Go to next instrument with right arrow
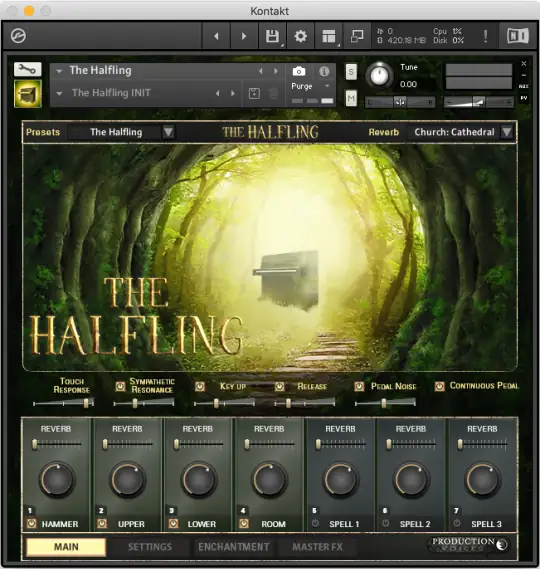540x569 pixels. pos(244,36)
